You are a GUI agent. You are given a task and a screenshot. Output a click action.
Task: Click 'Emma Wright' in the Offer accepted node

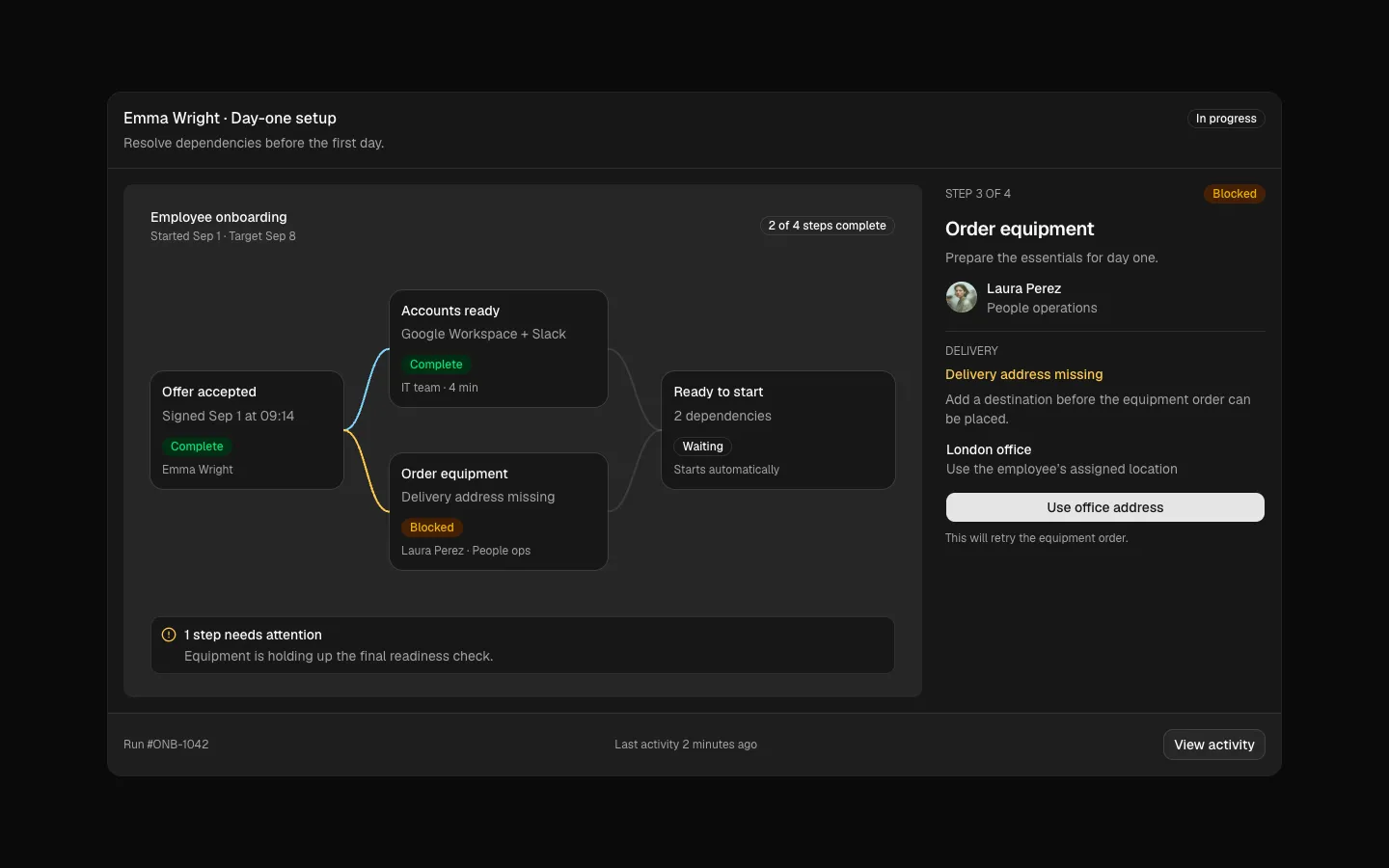[x=198, y=470]
